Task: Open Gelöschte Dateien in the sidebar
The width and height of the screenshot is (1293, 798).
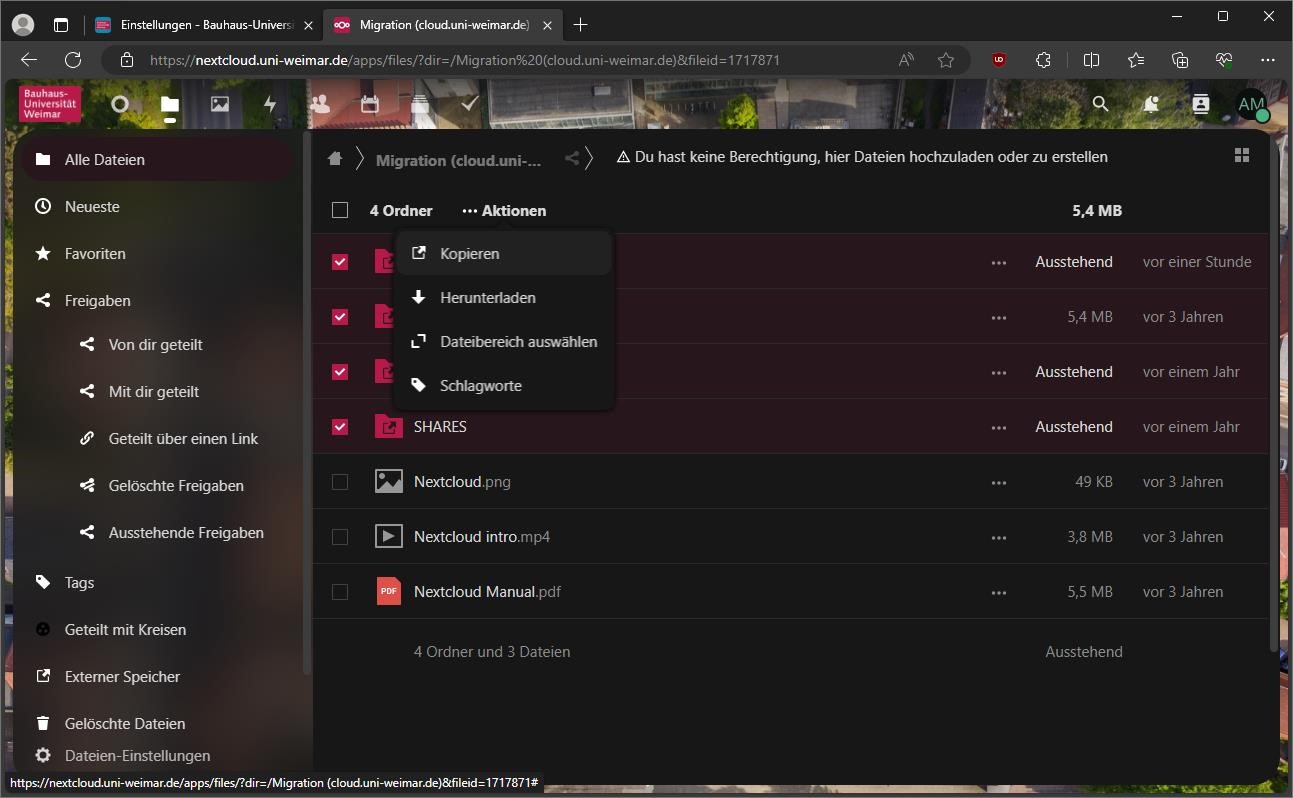Action: pyautogui.click(x=125, y=723)
